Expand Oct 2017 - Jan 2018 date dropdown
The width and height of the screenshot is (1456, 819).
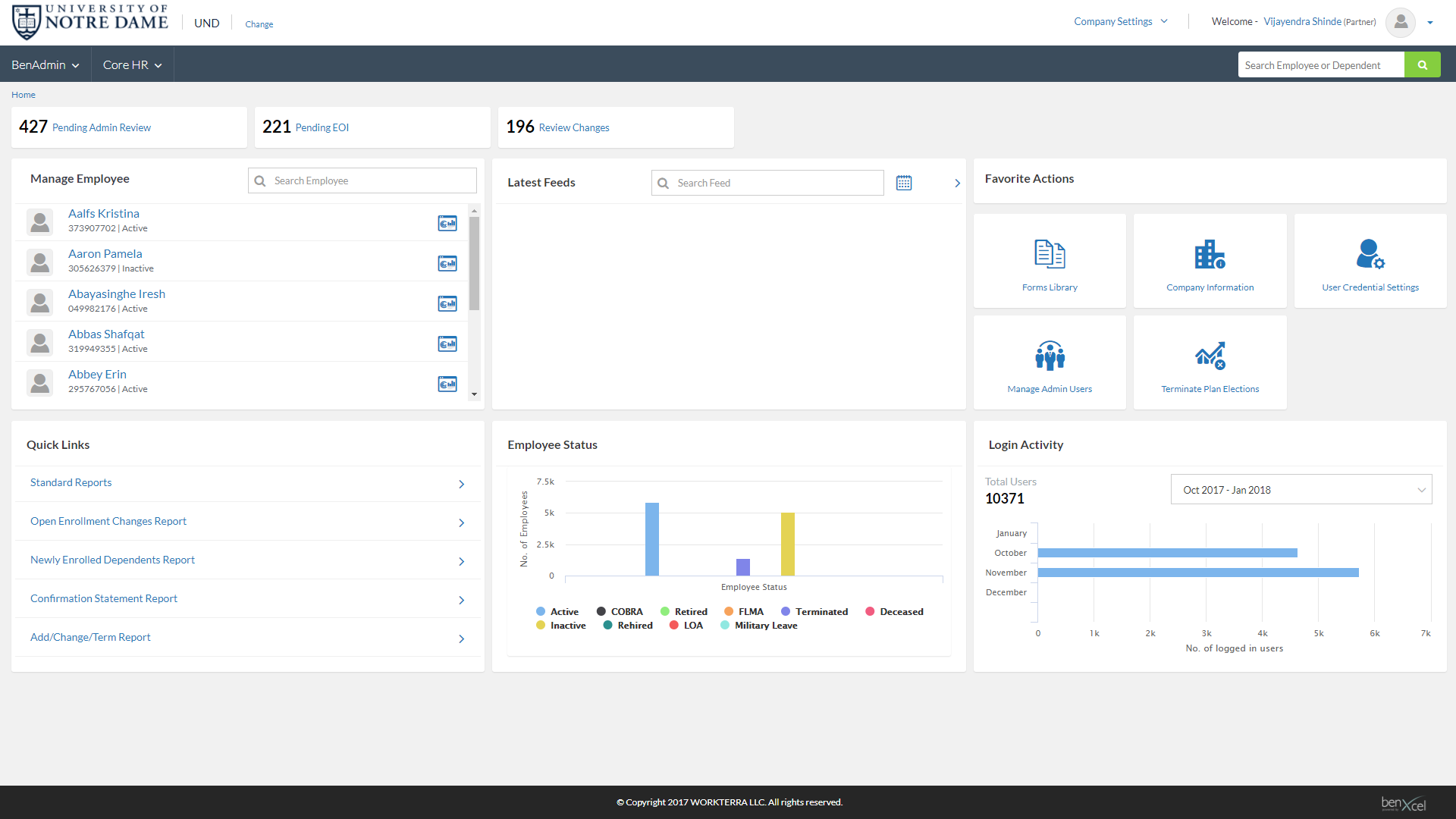(x=1301, y=490)
